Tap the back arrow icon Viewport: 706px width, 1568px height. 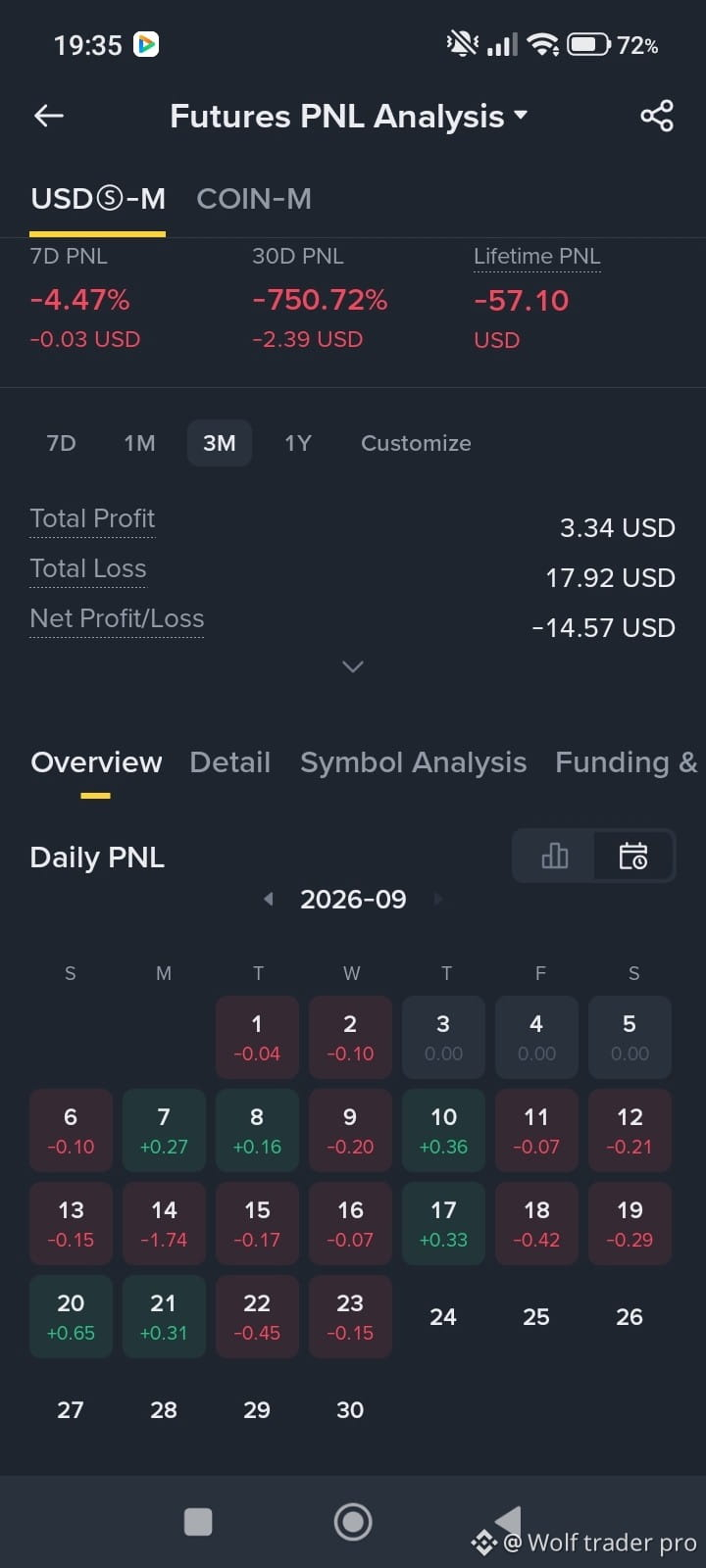click(49, 116)
